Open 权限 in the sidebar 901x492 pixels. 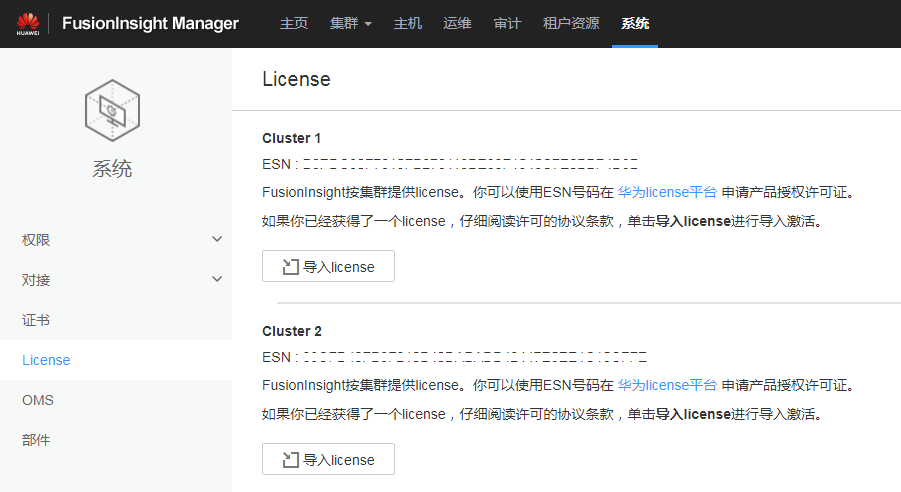pos(36,240)
